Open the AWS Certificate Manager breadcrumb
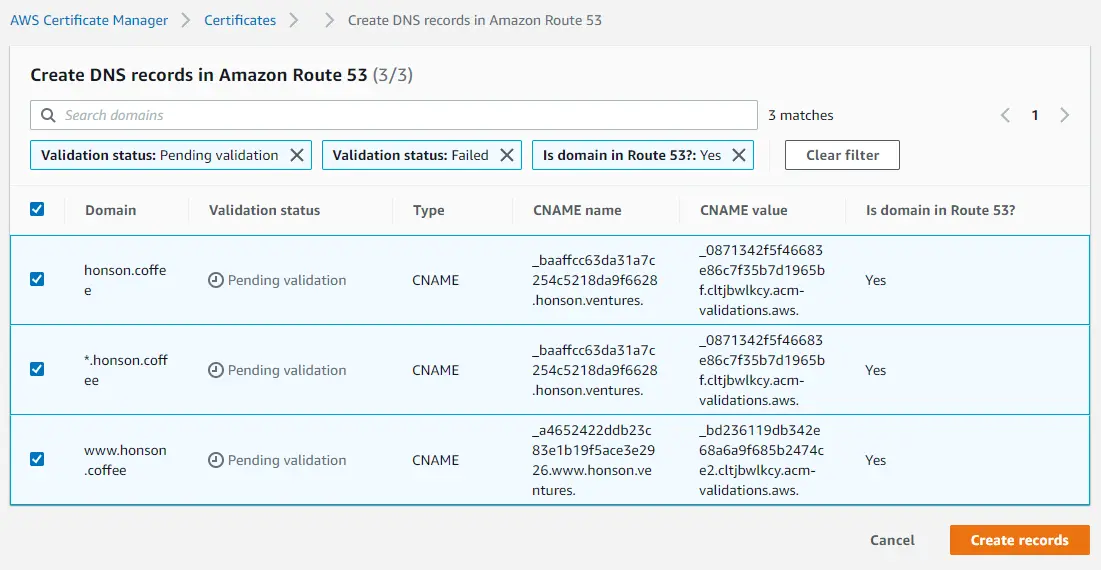1101x570 pixels. coord(89,20)
